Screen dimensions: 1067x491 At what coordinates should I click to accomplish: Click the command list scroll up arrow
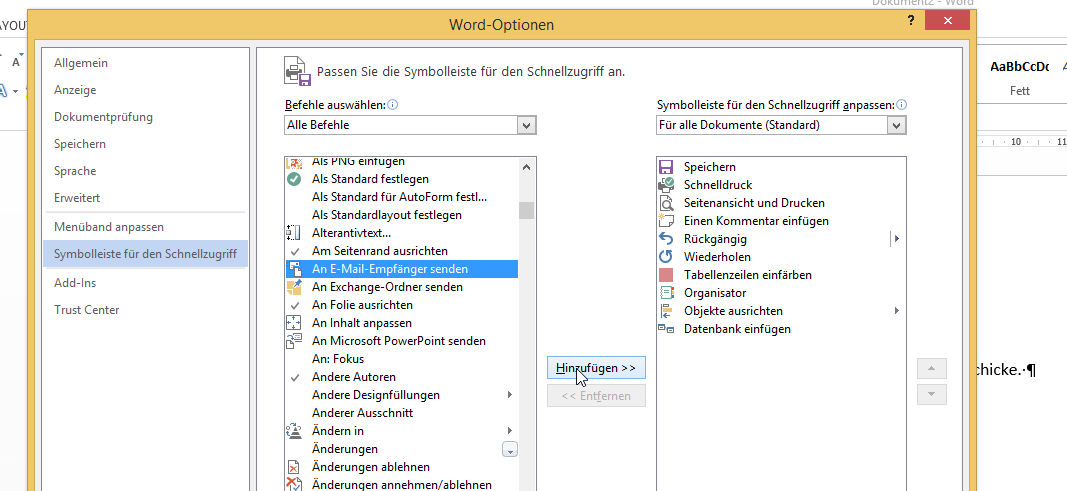pos(526,166)
